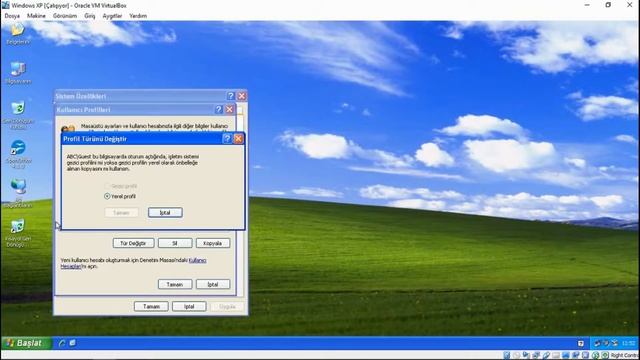Viewport: 640px width, 360px height.
Task: Click the Tür Değiştir button
Action: [x=133, y=243]
